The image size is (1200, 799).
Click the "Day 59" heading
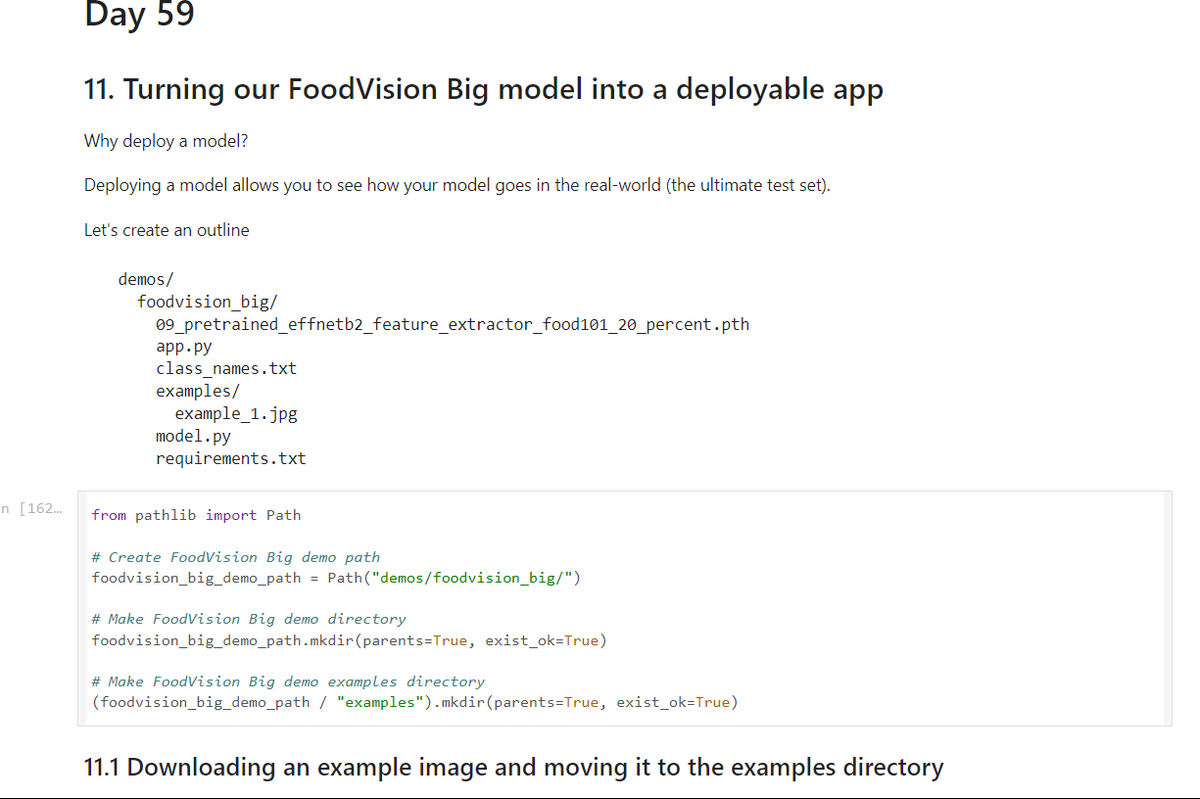tap(139, 15)
